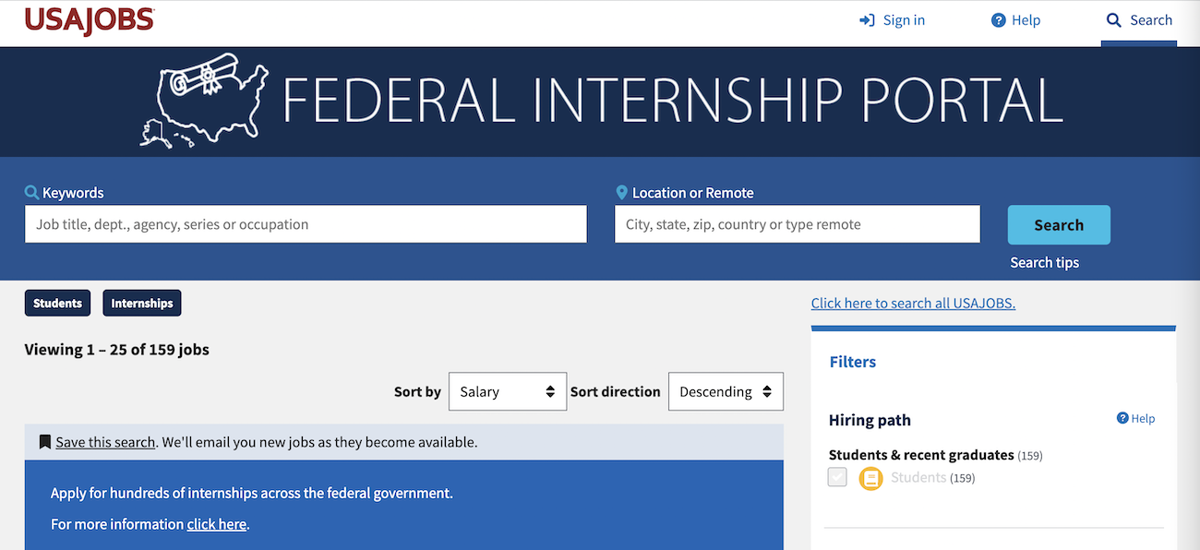Click the Help question mark icon in header
Image resolution: width=1200 pixels, height=550 pixels.
pos(998,20)
